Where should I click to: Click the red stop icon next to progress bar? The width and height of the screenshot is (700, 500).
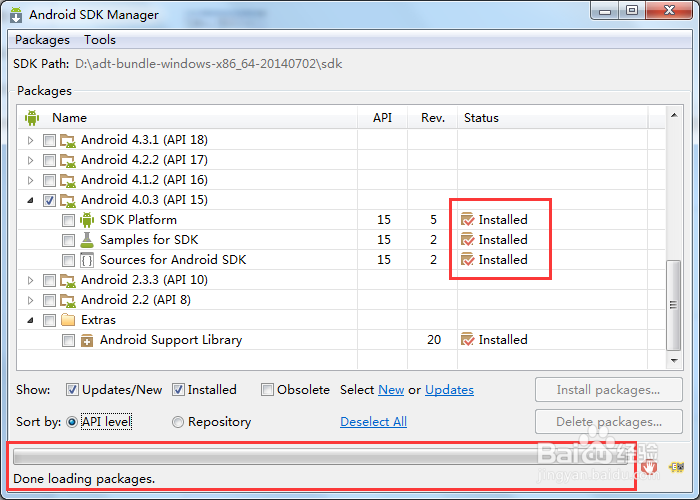[x=649, y=467]
